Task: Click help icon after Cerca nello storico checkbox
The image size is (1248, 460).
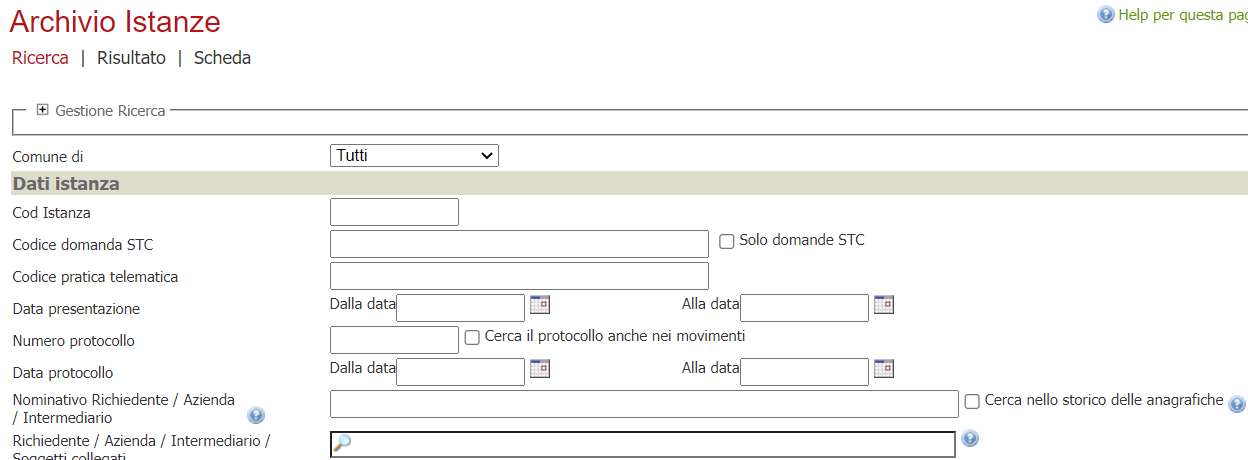Action: 1237,404
